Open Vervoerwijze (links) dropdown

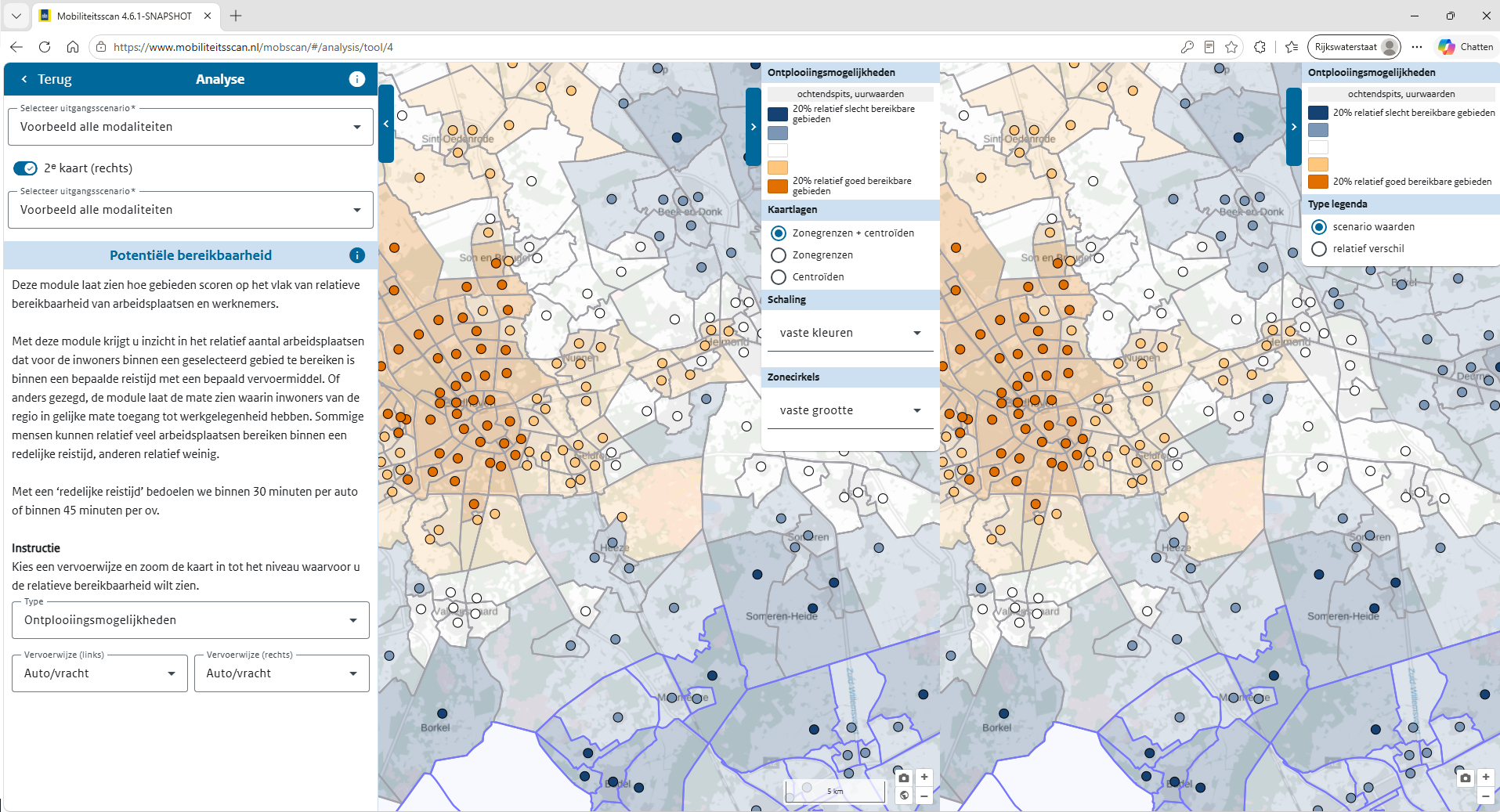click(100, 673)
